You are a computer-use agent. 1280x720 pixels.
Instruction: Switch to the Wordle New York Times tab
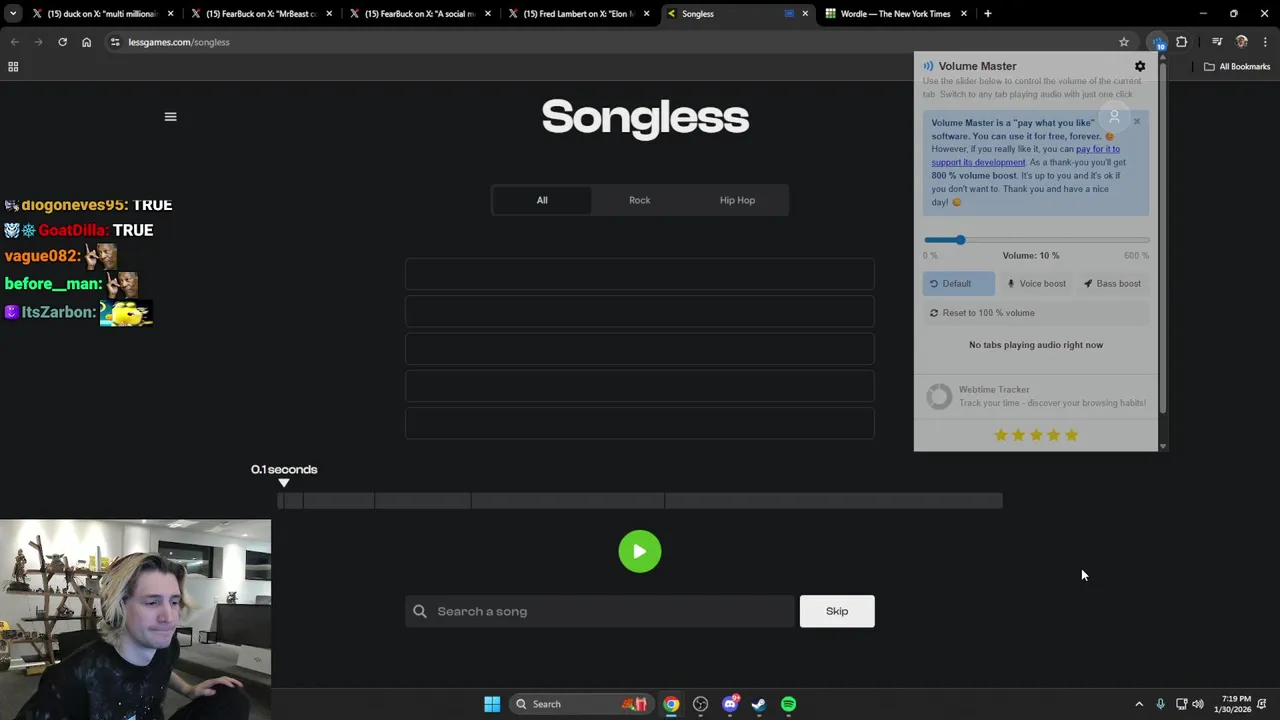pyautogui.click(x=895, y=14)
